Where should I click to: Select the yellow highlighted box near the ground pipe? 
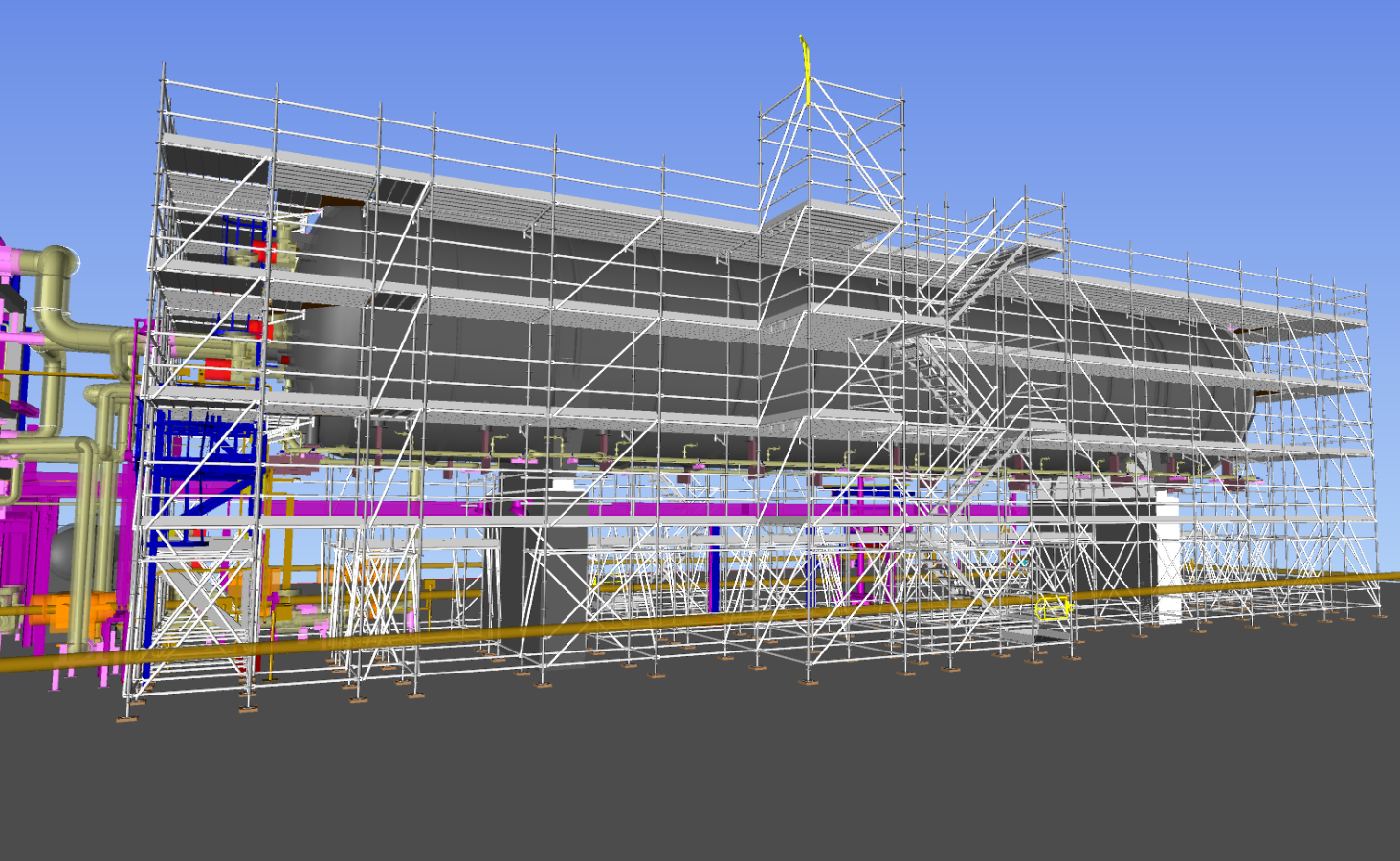click(x=1052, y=607)
